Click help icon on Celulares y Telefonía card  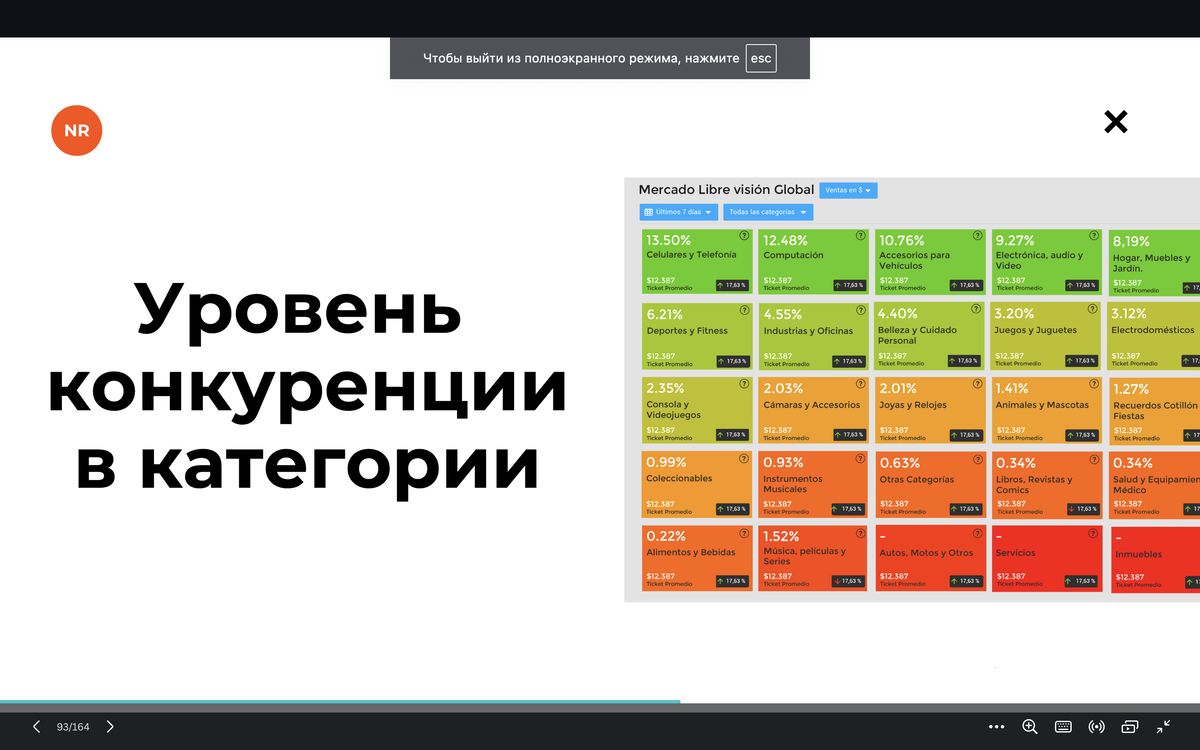point(744,236)
